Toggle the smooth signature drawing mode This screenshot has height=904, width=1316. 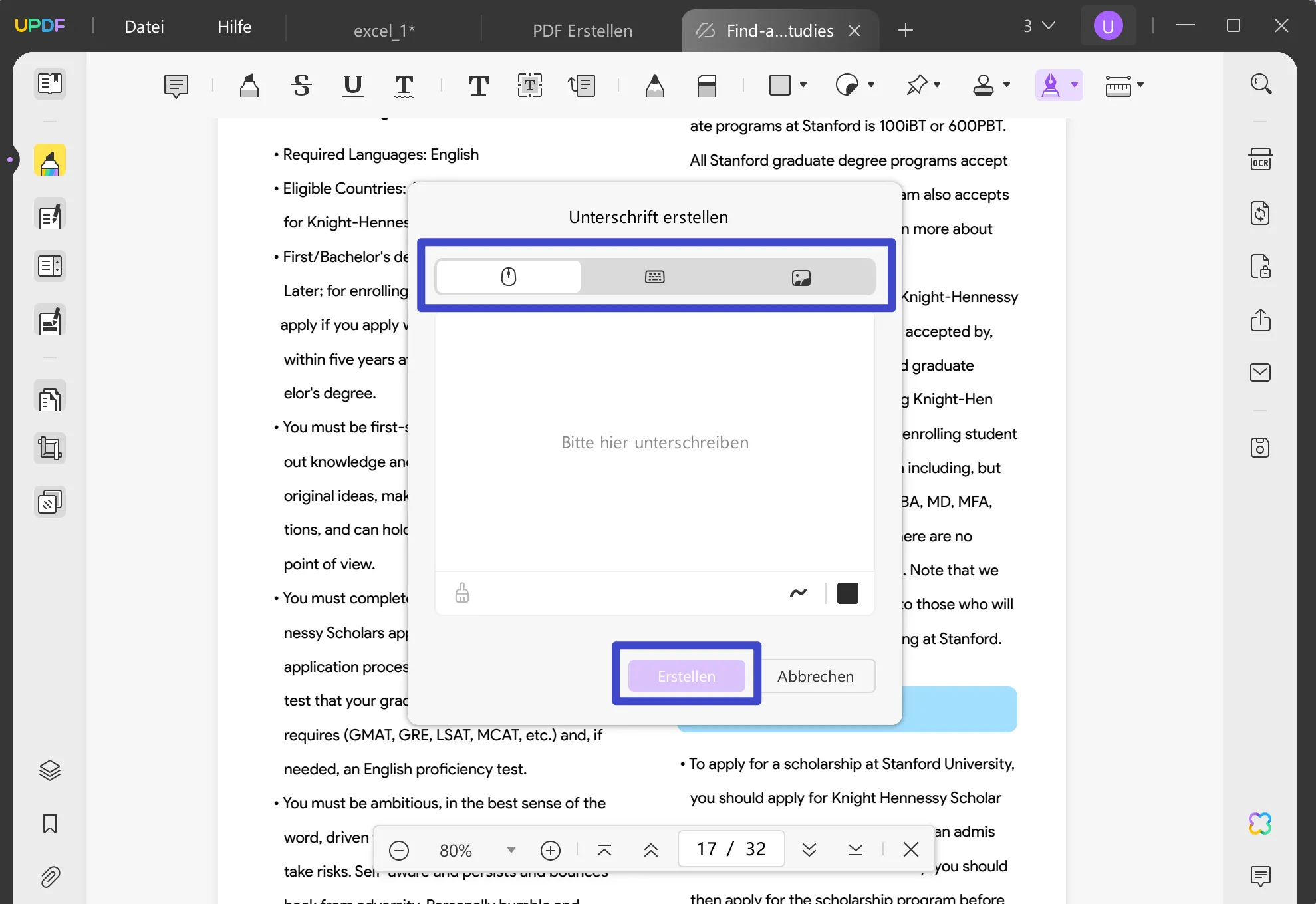click(799, 593)
